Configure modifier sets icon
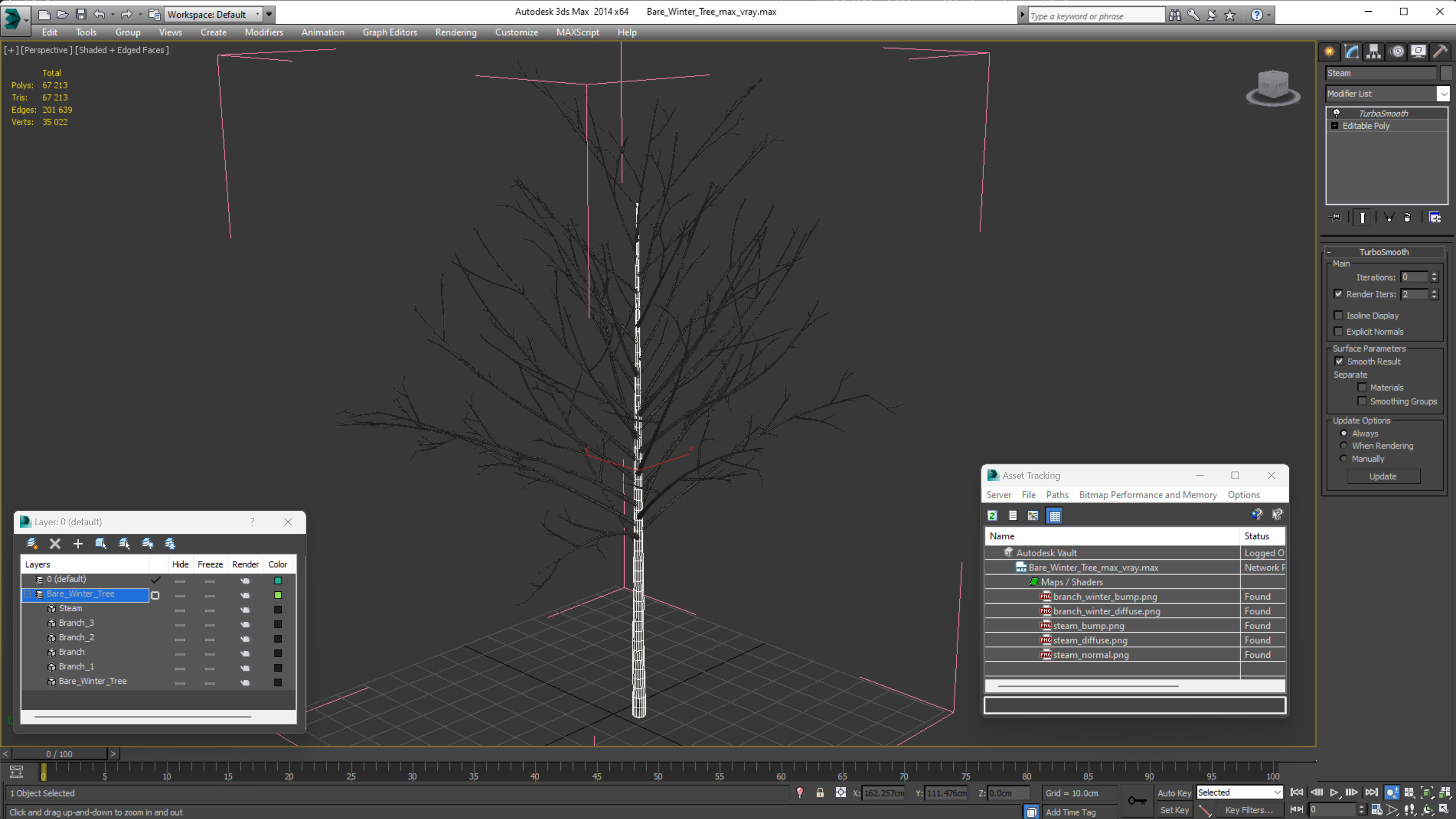Image resolution: width=1456 pixels, height=819 pixels. click(1435, 217)
